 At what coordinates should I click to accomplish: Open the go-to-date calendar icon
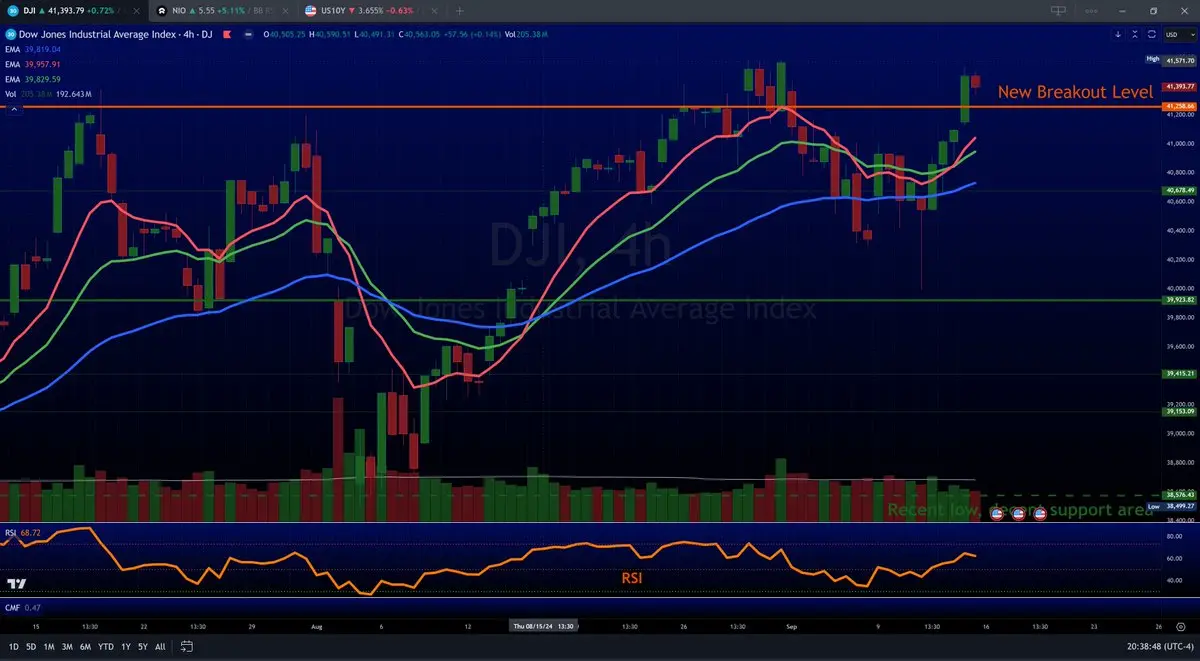coord(186,647)
